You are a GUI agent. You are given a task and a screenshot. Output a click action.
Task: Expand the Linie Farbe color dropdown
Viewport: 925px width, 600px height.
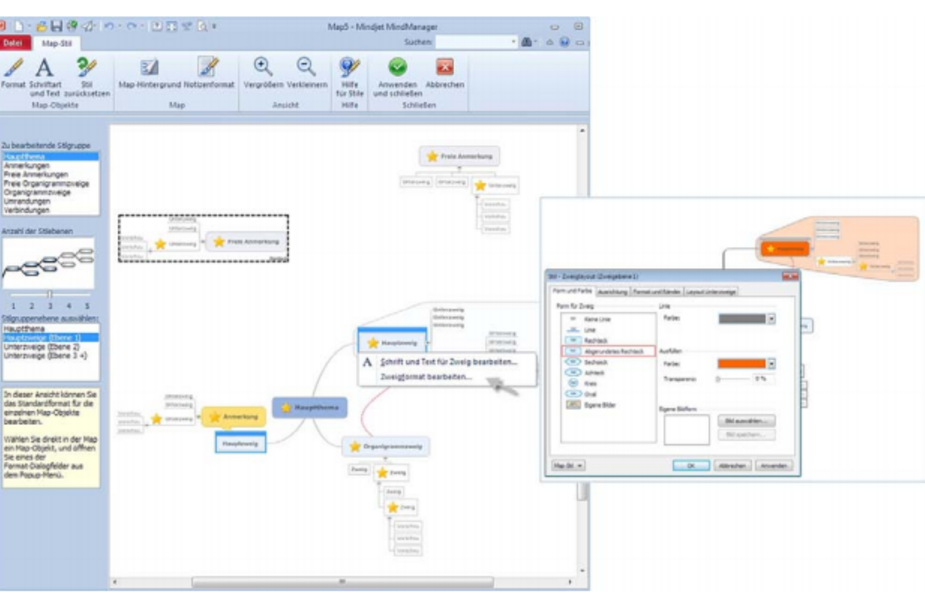771,319
